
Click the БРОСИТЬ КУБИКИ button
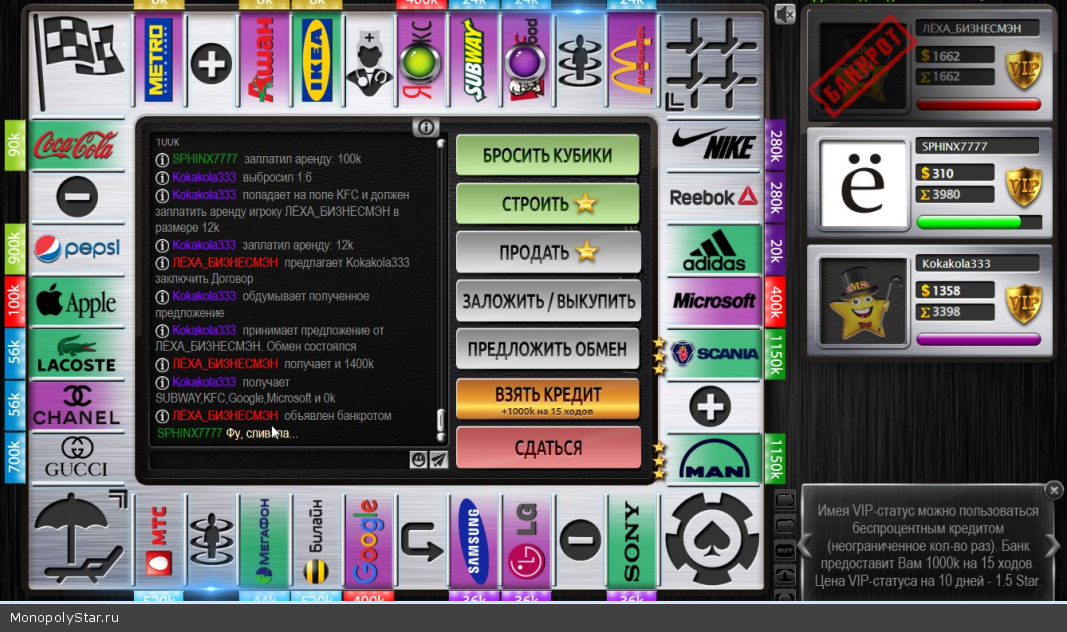(x=548, y=155)
